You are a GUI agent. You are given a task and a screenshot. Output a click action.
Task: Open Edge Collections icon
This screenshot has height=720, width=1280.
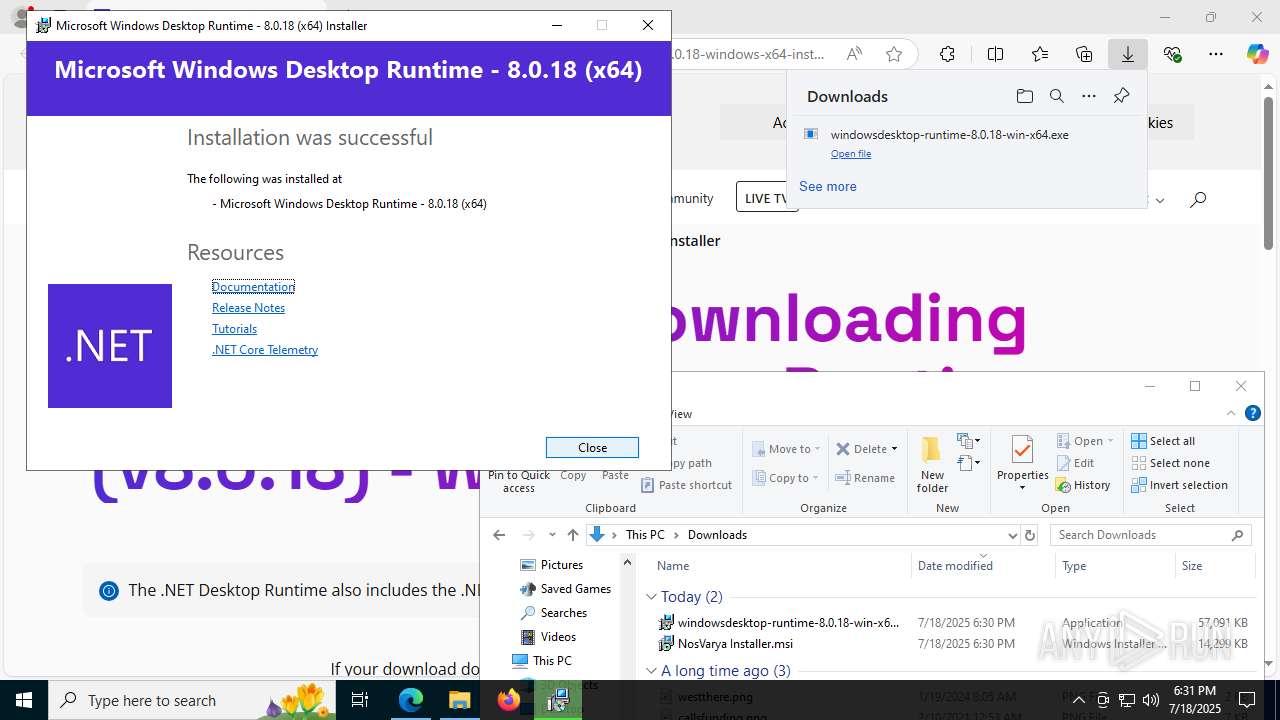1084,54
